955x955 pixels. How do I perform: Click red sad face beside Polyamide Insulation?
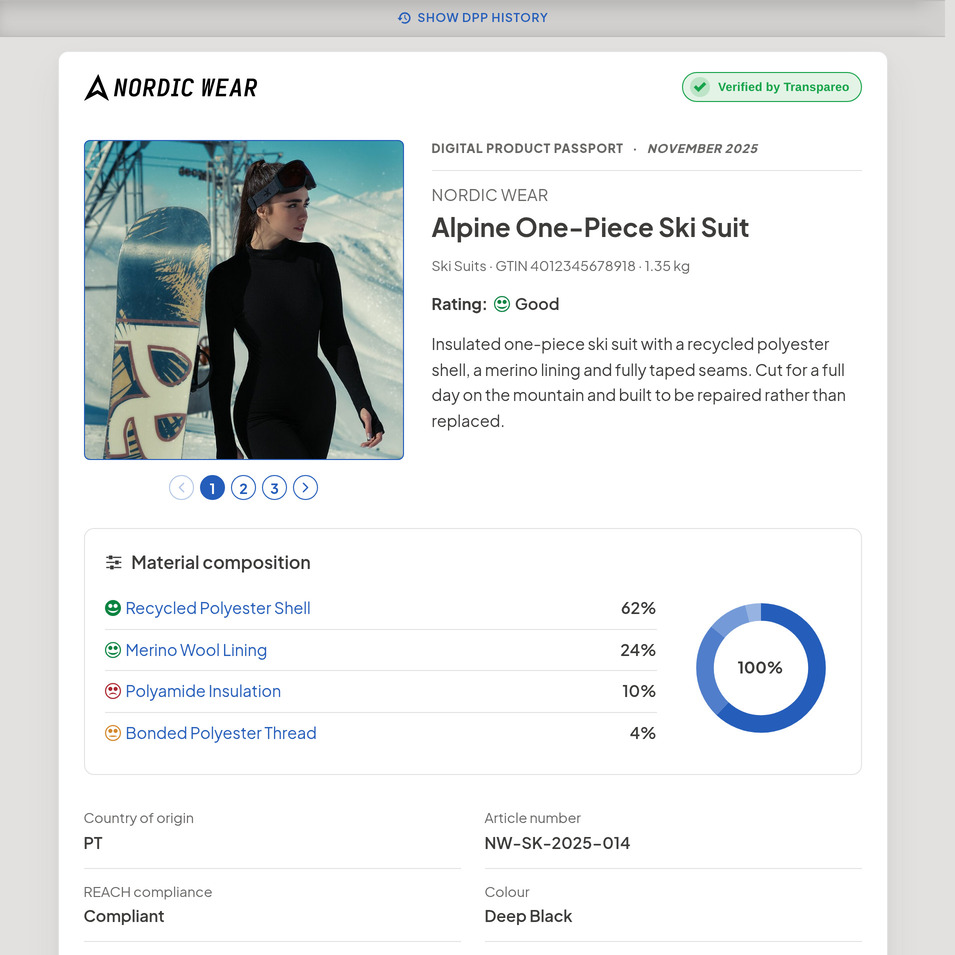[x=113, y=691]
